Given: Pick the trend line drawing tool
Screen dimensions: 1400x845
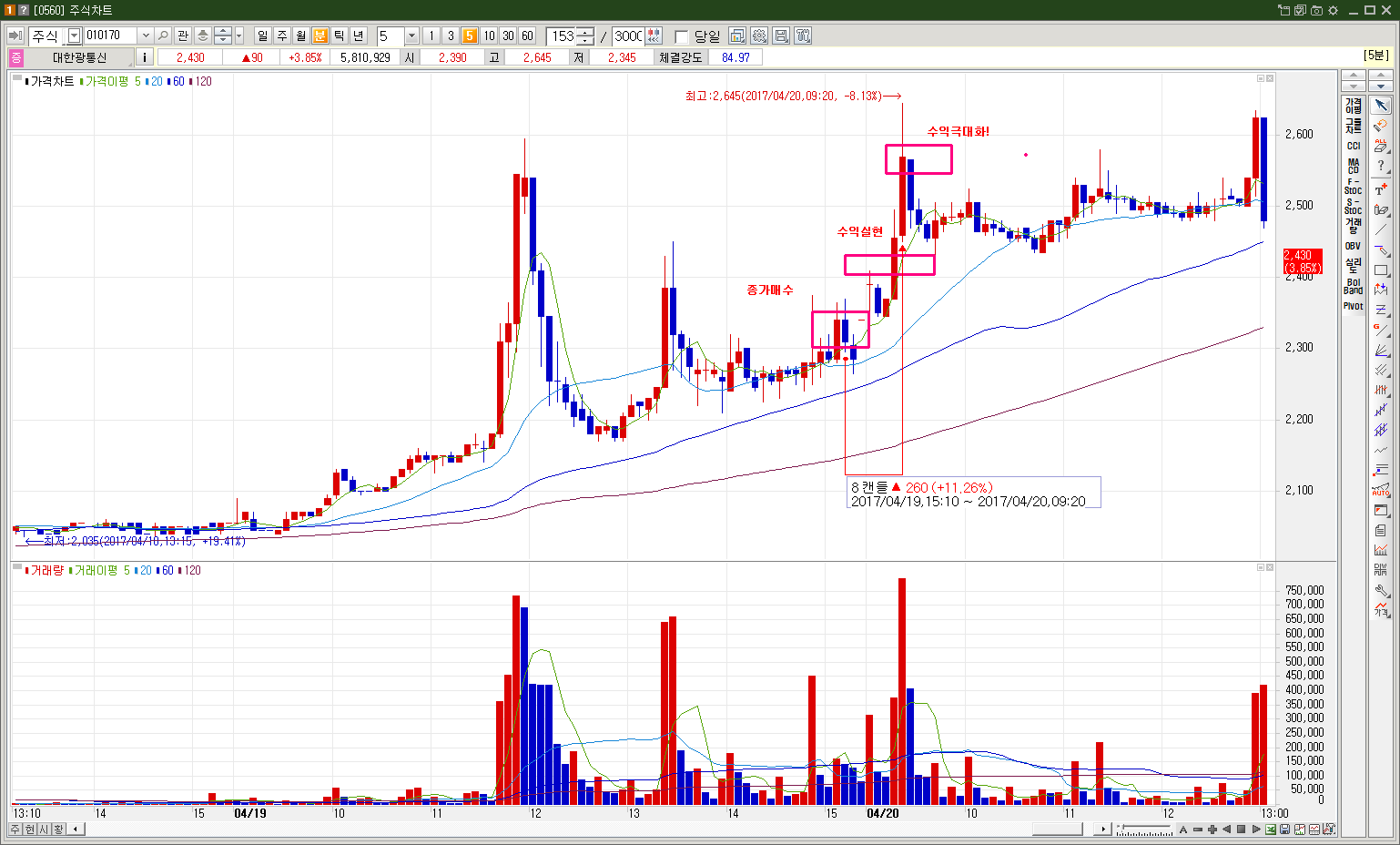Looking at the screenshot, I should click(x=1381, y=230).
